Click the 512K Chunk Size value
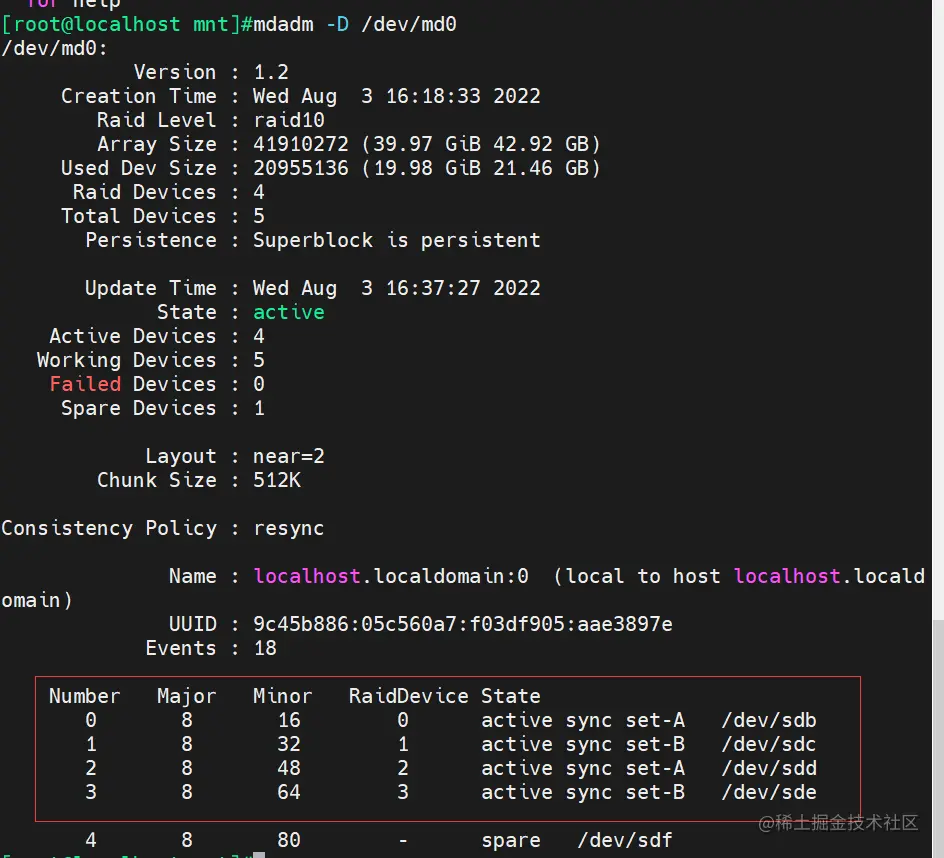 click(x=276, y=480)
